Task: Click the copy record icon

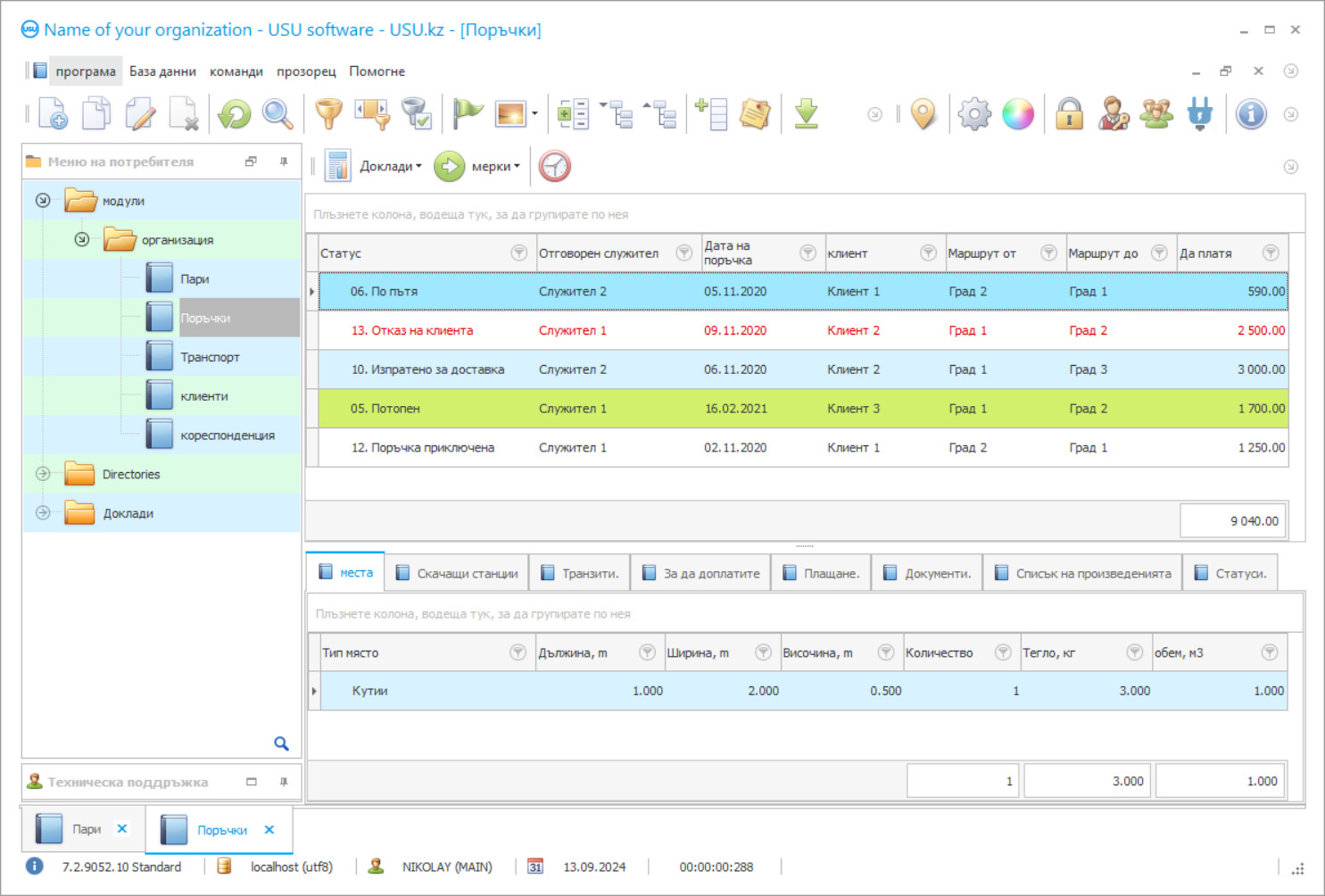Action: pos(96,114)
